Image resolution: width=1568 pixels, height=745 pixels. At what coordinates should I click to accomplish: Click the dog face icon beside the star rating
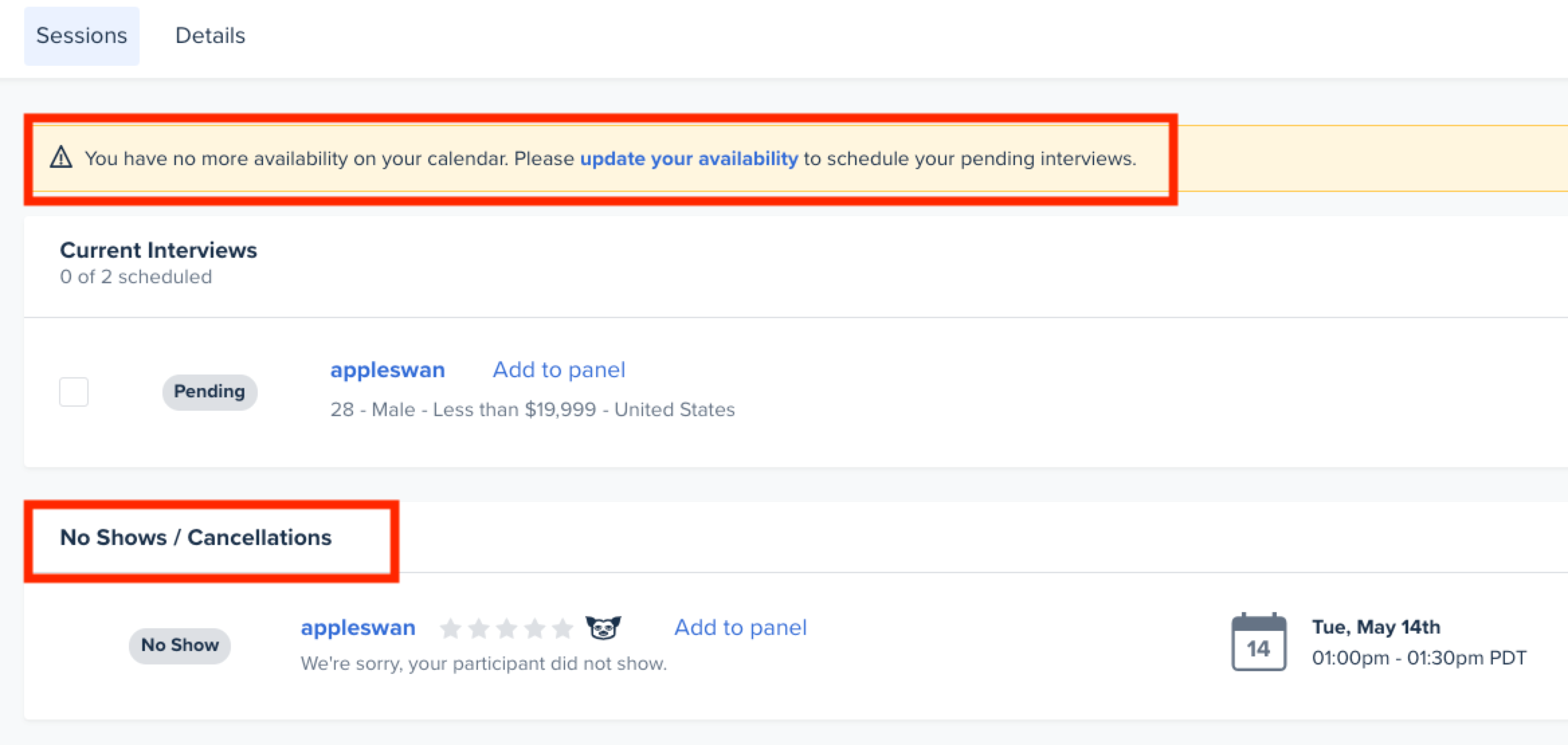603,628
